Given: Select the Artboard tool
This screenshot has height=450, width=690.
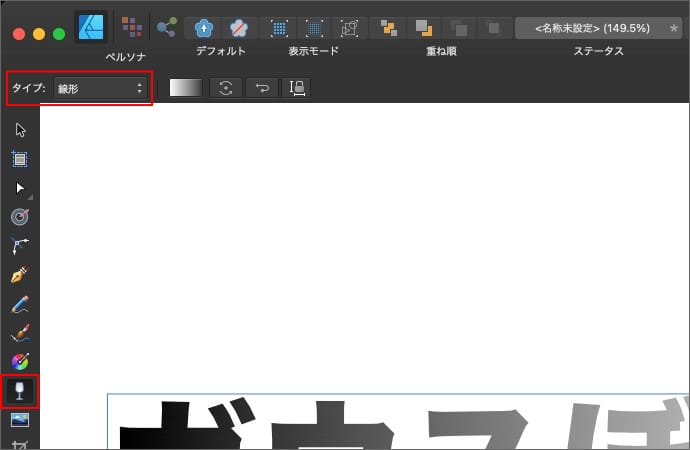Looking at the screenshot, I should coord(19,158).
